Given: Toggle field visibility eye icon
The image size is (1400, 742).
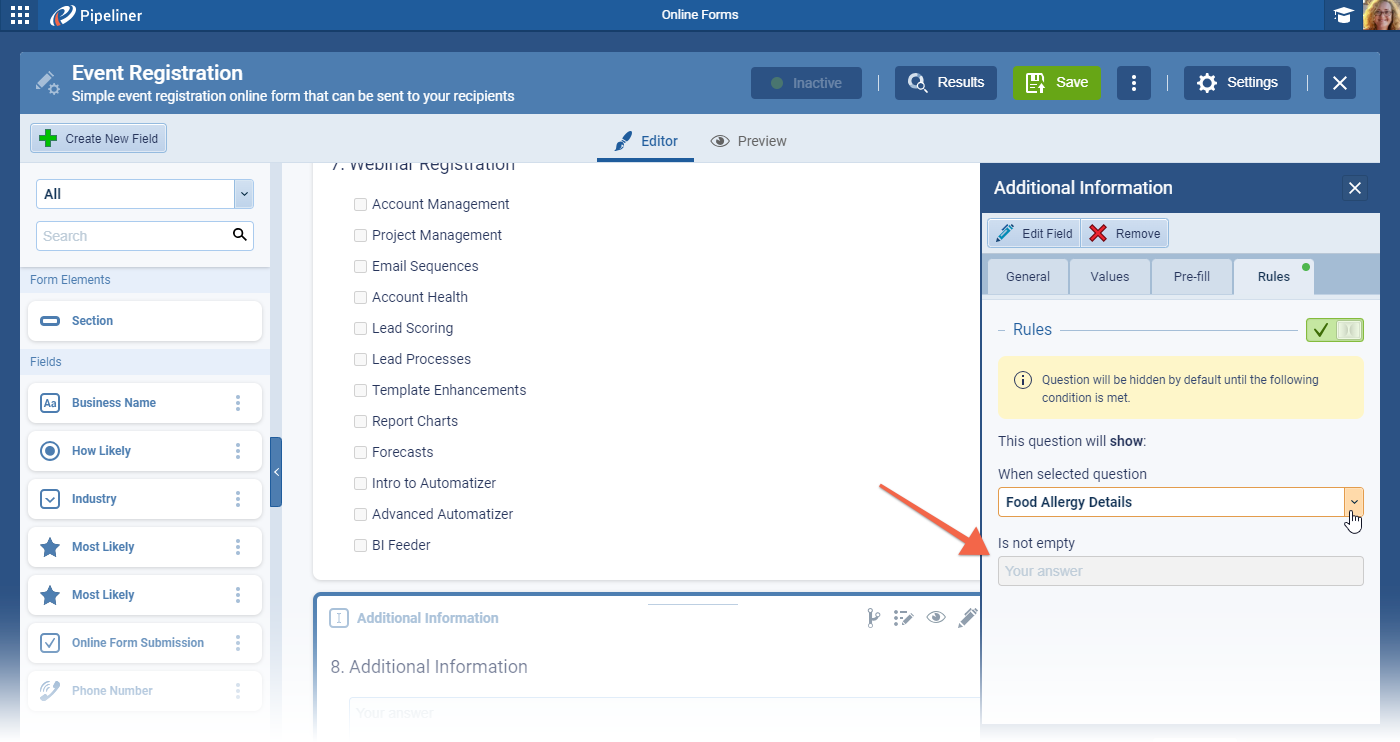Looking at the screenshot, I should (936, 618).
